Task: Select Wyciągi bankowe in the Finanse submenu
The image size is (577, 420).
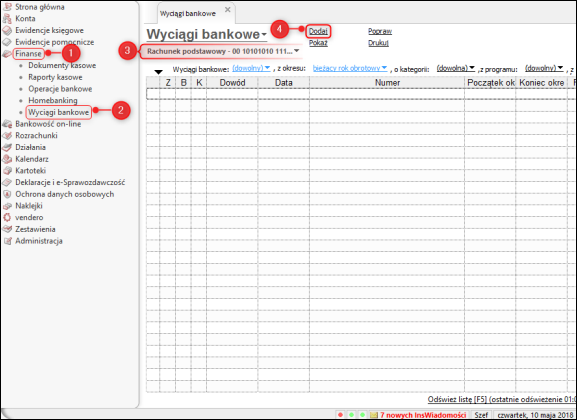Action: [59, 112]
